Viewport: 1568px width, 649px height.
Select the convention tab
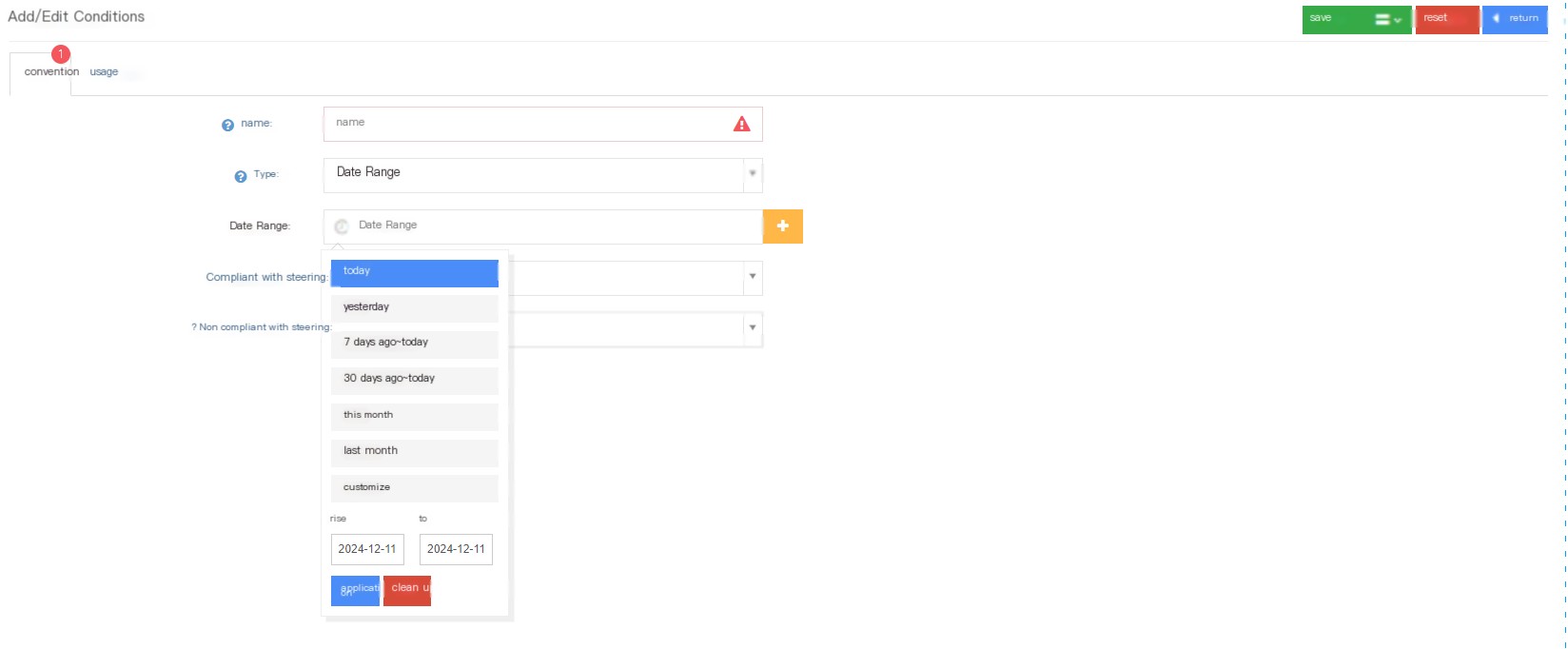(x=51, y=72)
